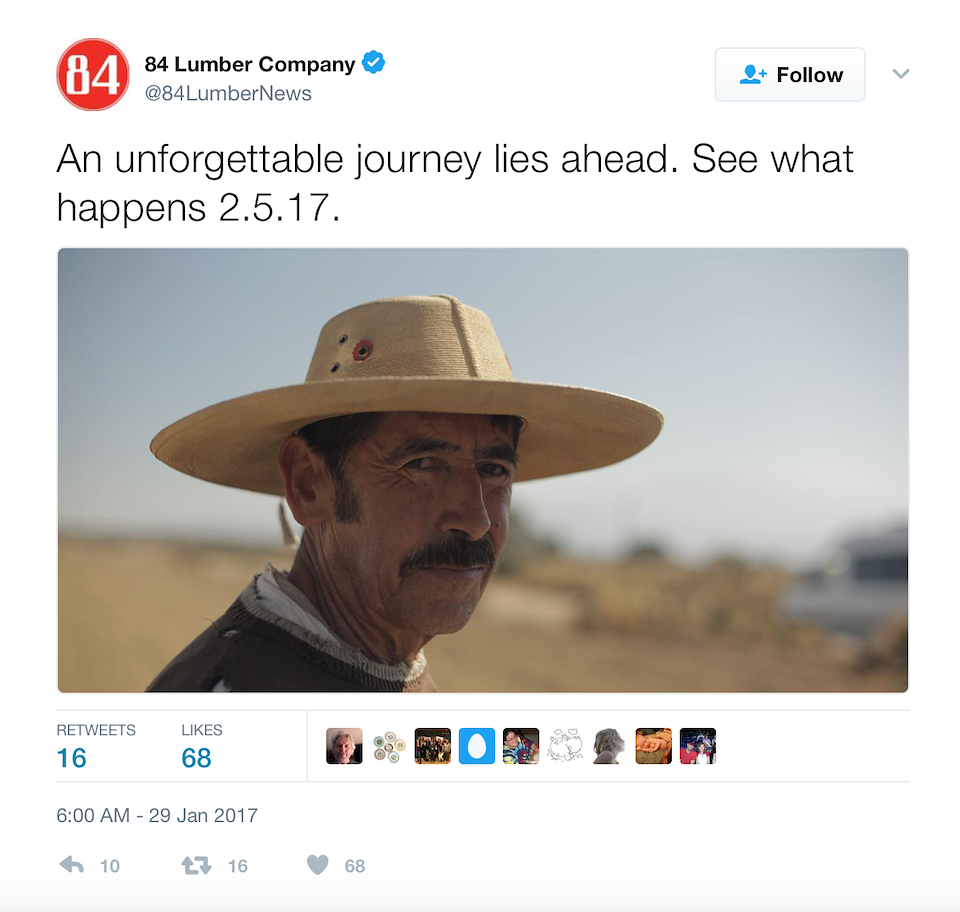Open the 84 Lumber Company profile name
This screenshot has height=912, width=960.
pos(250,64)
